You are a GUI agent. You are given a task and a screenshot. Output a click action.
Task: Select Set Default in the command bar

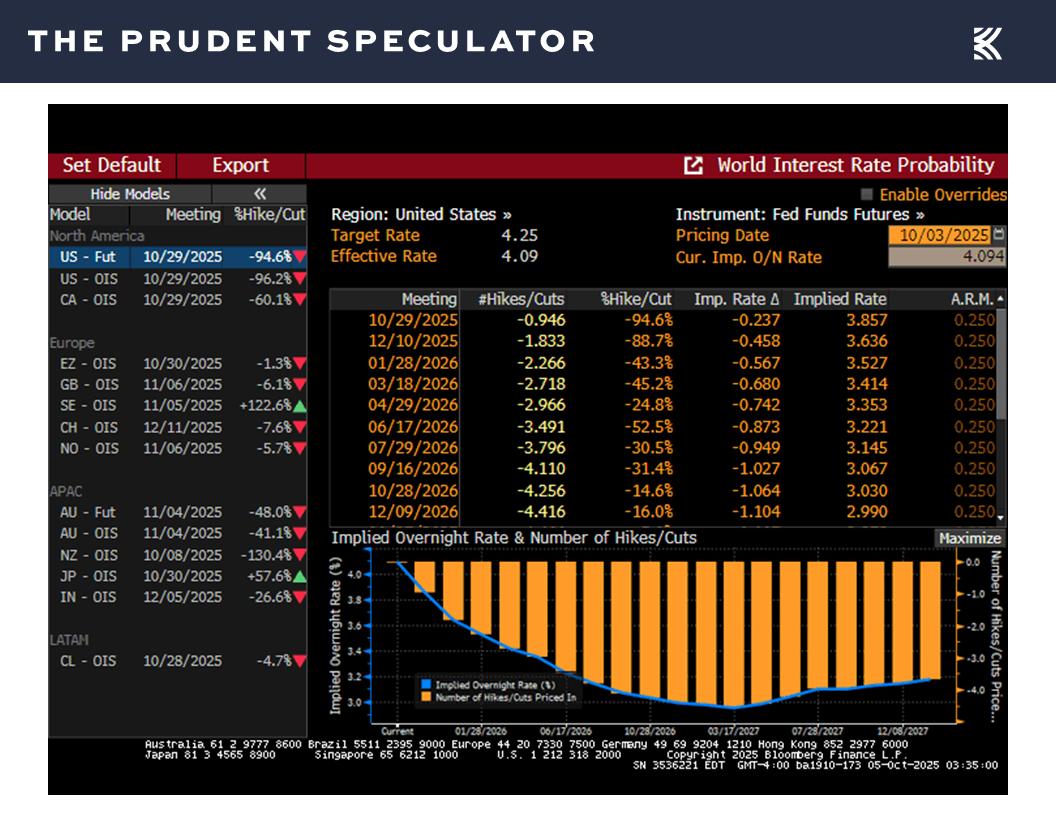(110, 165)
